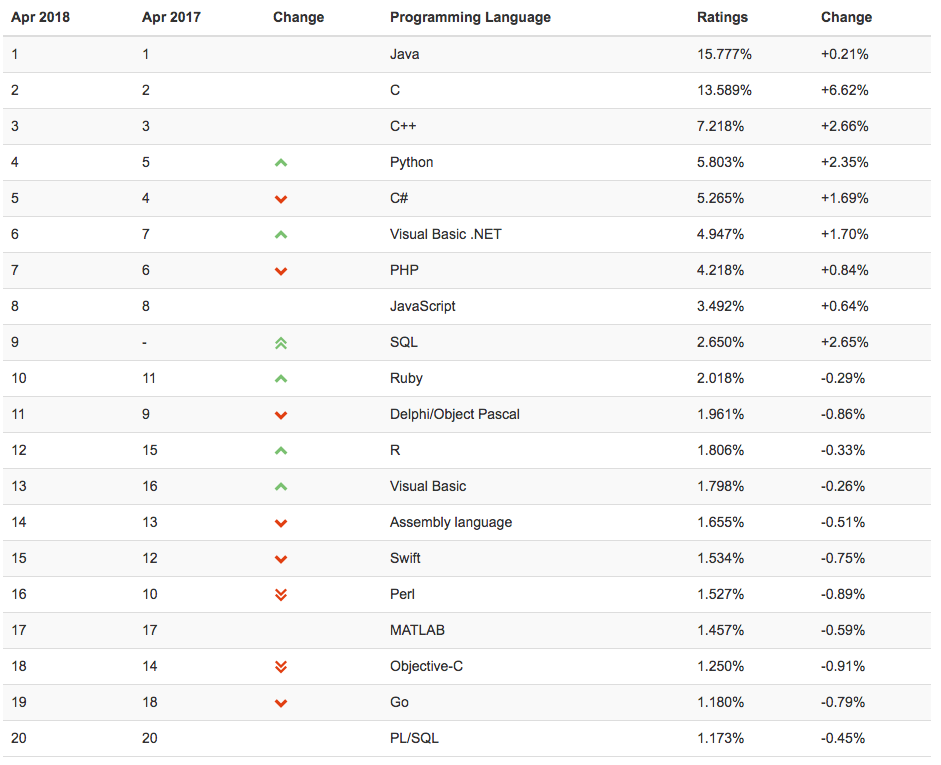Click the double red down arrow for Objective-C
The height and width of the screenshot is (765, 941).
click(x=281, y=666)
